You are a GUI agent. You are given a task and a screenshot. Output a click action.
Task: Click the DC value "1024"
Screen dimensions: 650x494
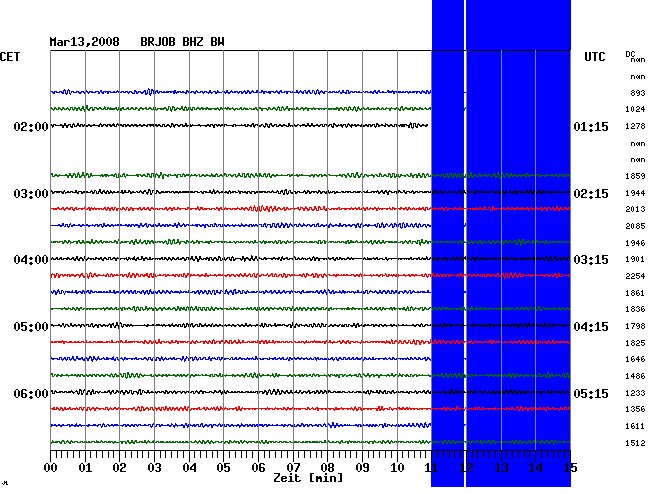point(635,109)
